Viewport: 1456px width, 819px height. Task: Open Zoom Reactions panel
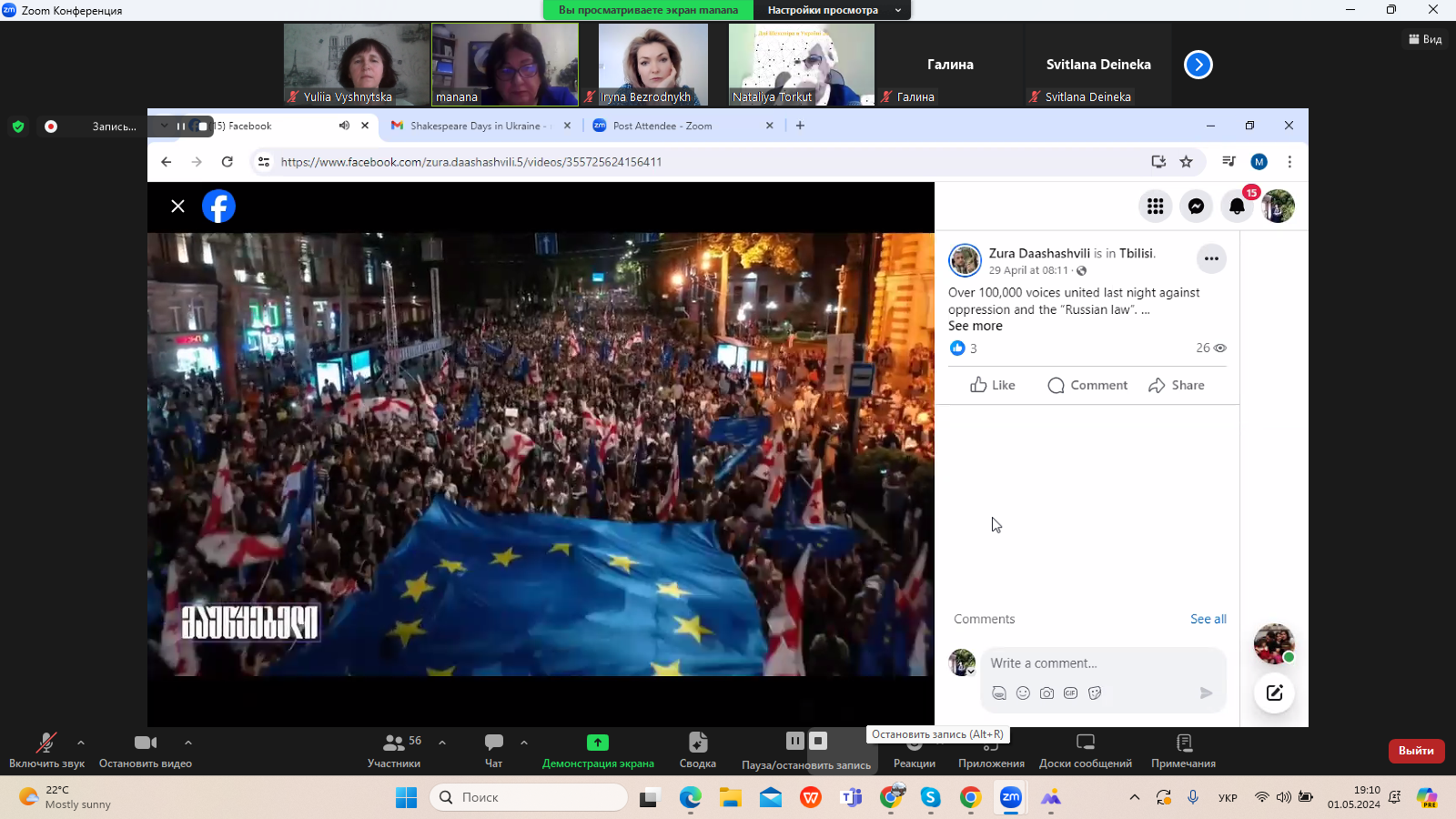pos(914,752)
